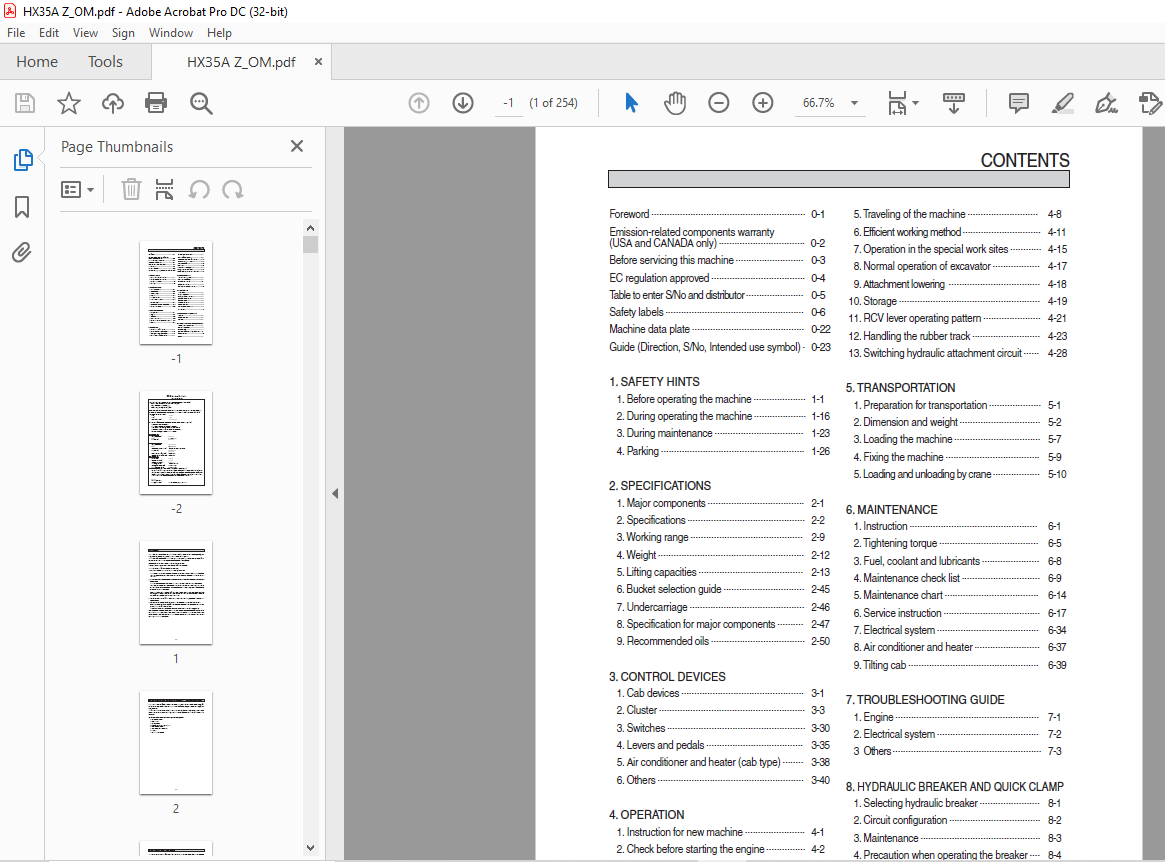Click the 6. MAINTENANCE heading
The height and width of the screenshot is (862, 1165).
(x=892, y=510)
